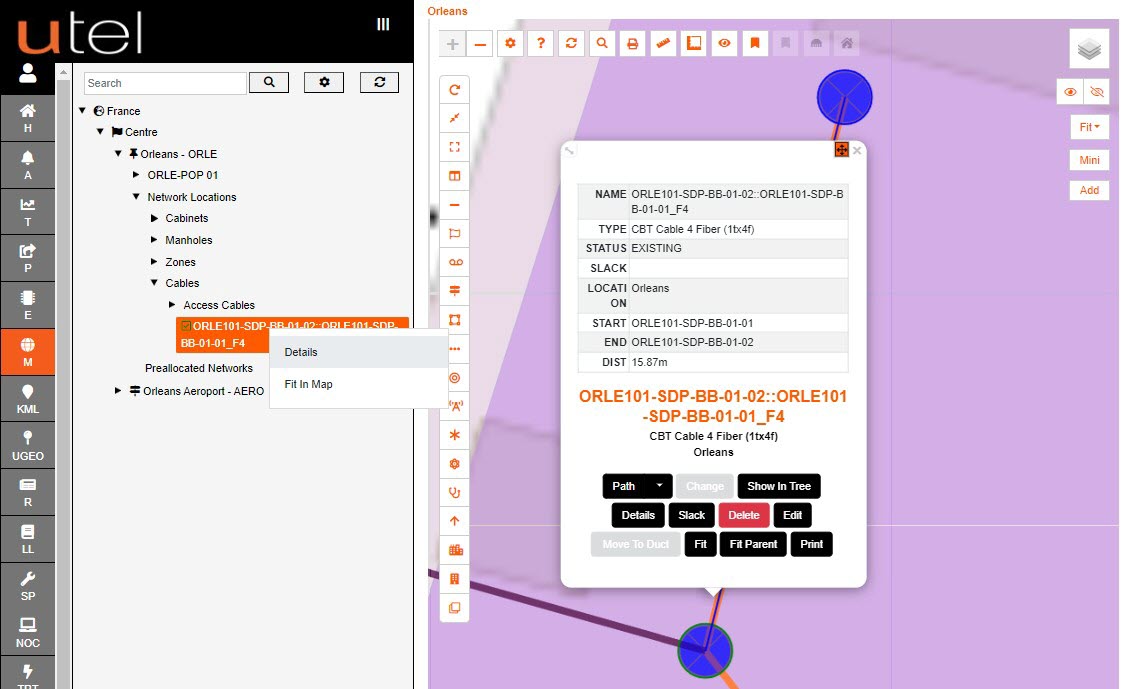Click the copy layers icon at toolbar bottom
Image resolution: width=1126 pixels, height=689 pixels.
pos(455,608)
